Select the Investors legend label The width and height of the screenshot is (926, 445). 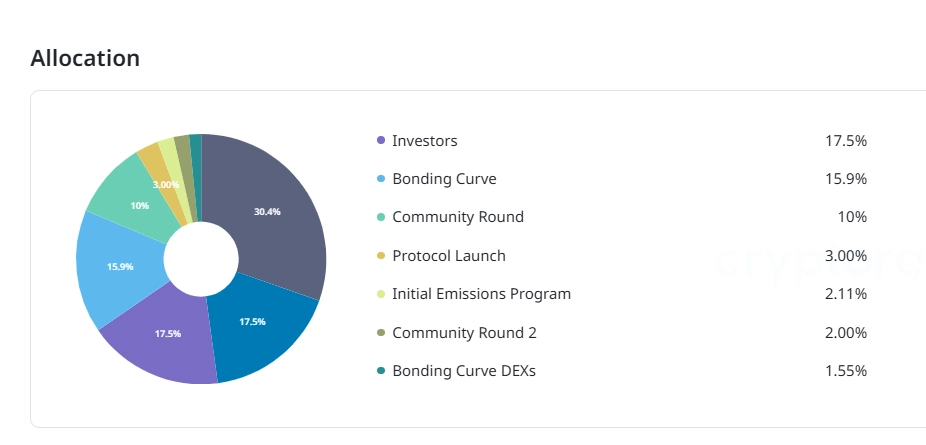424,141
